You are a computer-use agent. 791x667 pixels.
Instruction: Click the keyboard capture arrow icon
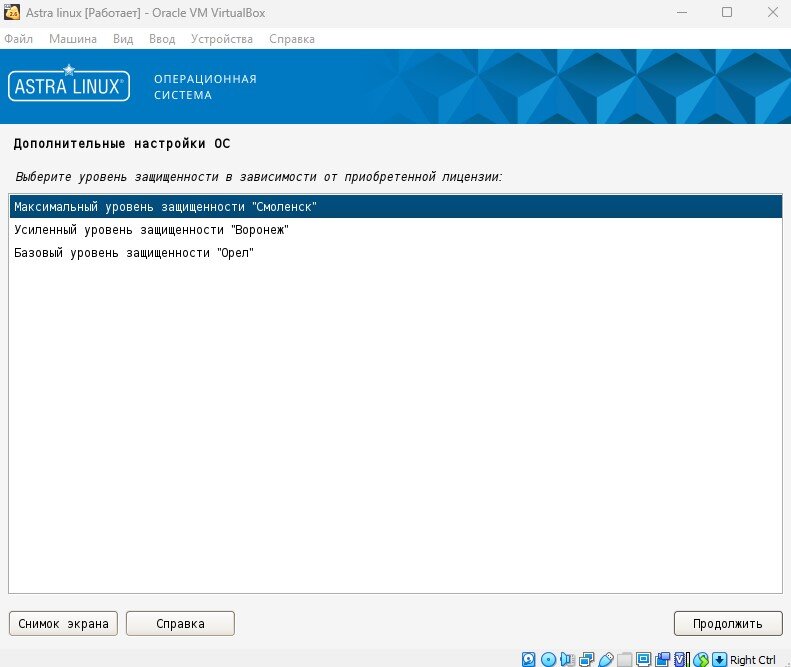tap(719, 659)
